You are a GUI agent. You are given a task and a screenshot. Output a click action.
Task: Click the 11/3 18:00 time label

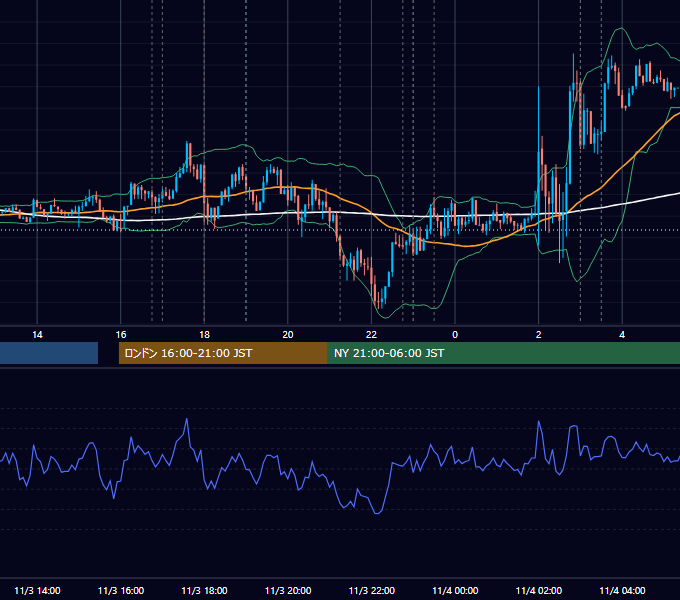tap(204, 590)
